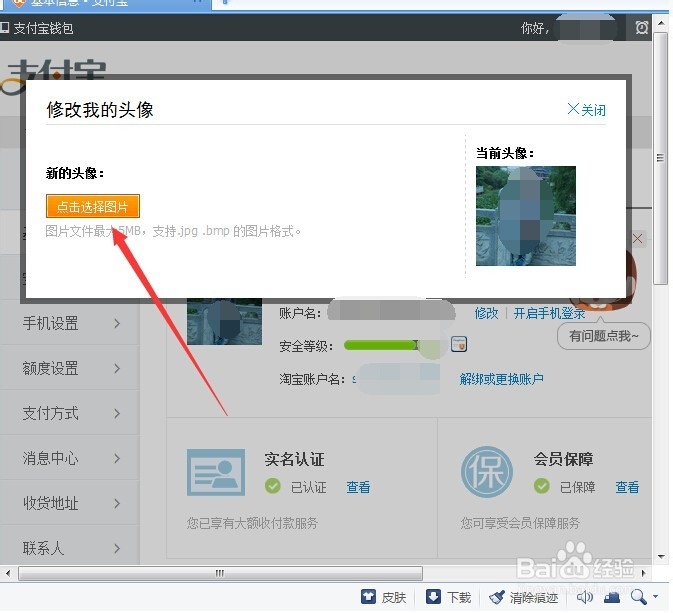Expand the 支付方式 chevron arrow
The width and height of the screenshot is (673, 613).
pyautogui.click(x=117, y=413)
